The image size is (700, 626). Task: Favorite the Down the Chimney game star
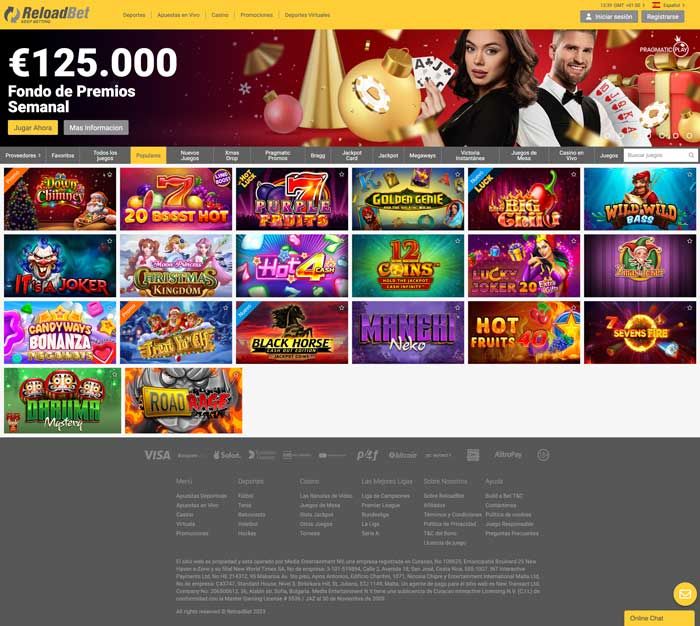(x=109, y=175)
